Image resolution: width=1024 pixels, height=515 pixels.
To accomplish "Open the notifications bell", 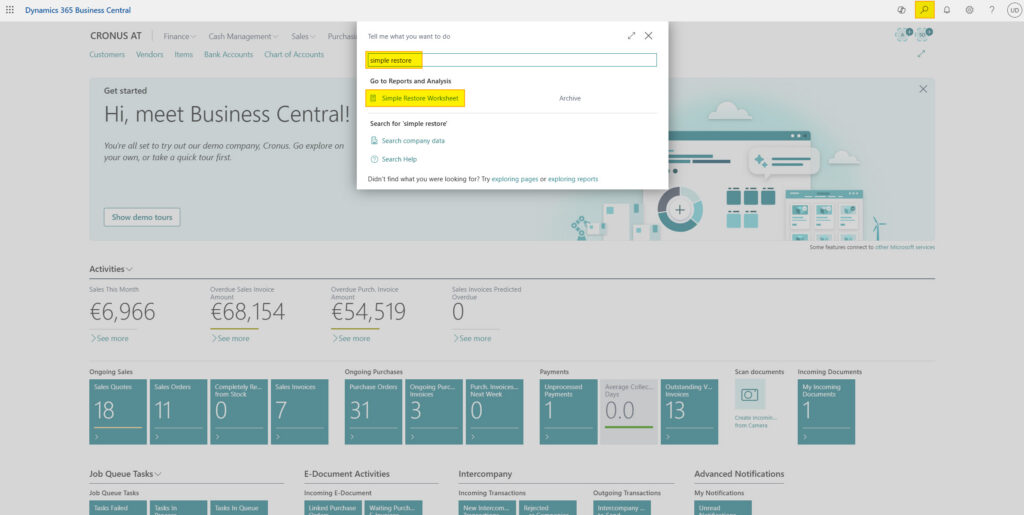I will (x=947, y=9).
